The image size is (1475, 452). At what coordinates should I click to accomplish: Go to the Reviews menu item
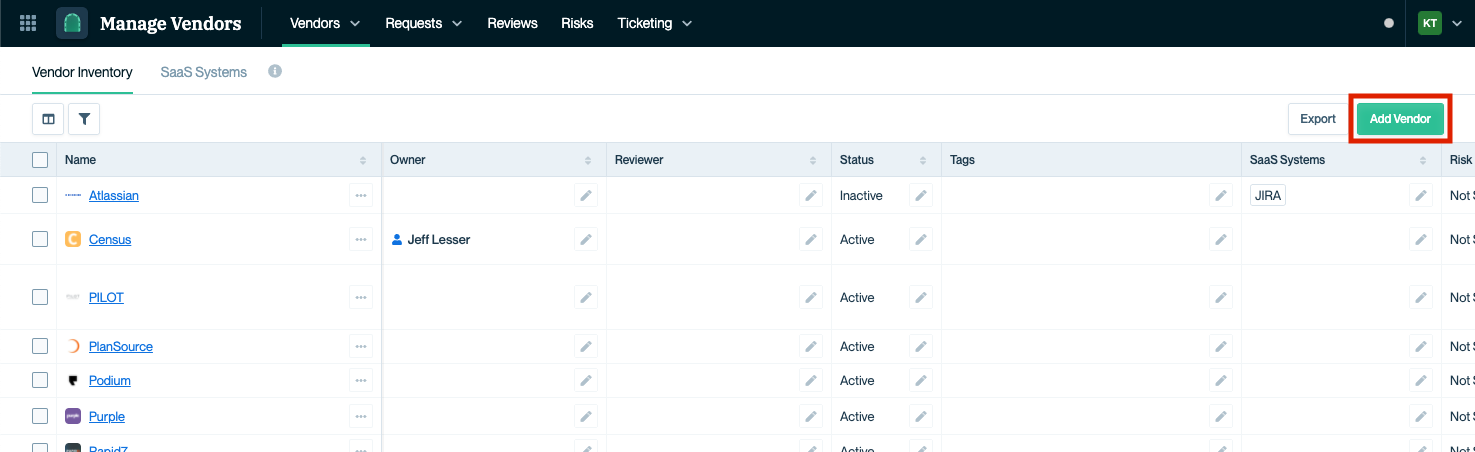[512, 23]
